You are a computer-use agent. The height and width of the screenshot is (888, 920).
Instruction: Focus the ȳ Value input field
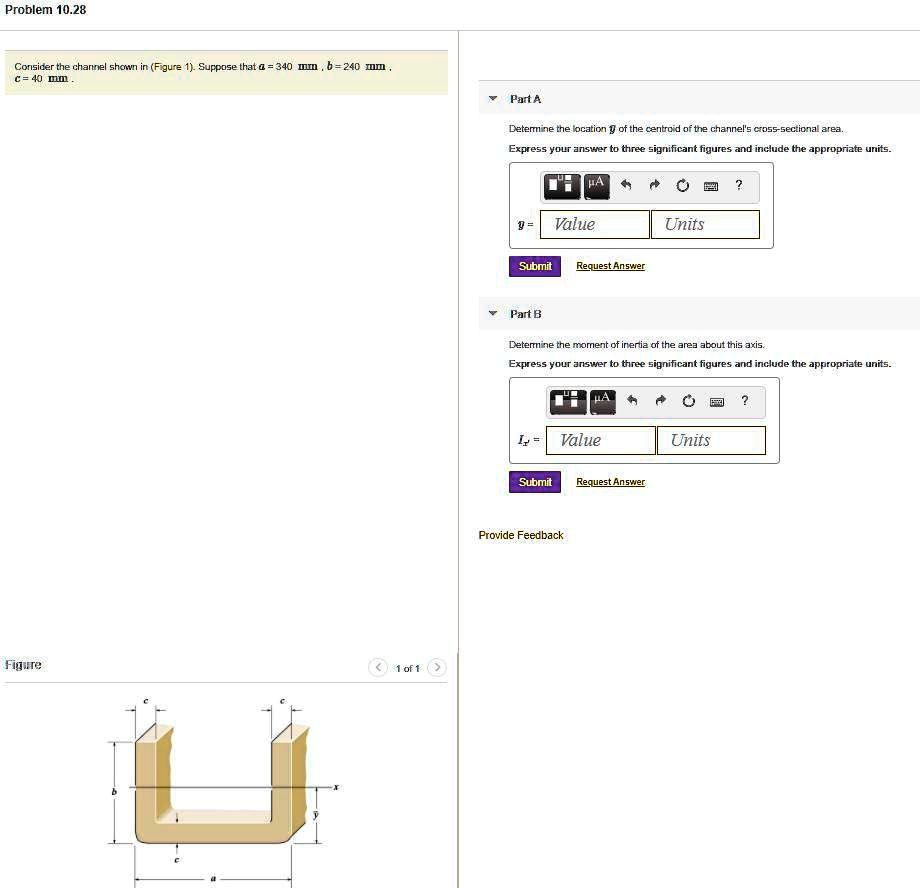click(594, 224)
